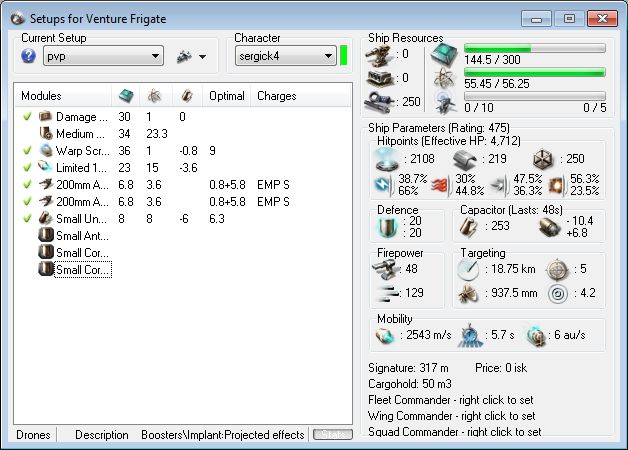Image resolution: width=628 pixels, height=450 pixels.
Task: Click Squad Commander right click to set
Action: pos(455,432)
